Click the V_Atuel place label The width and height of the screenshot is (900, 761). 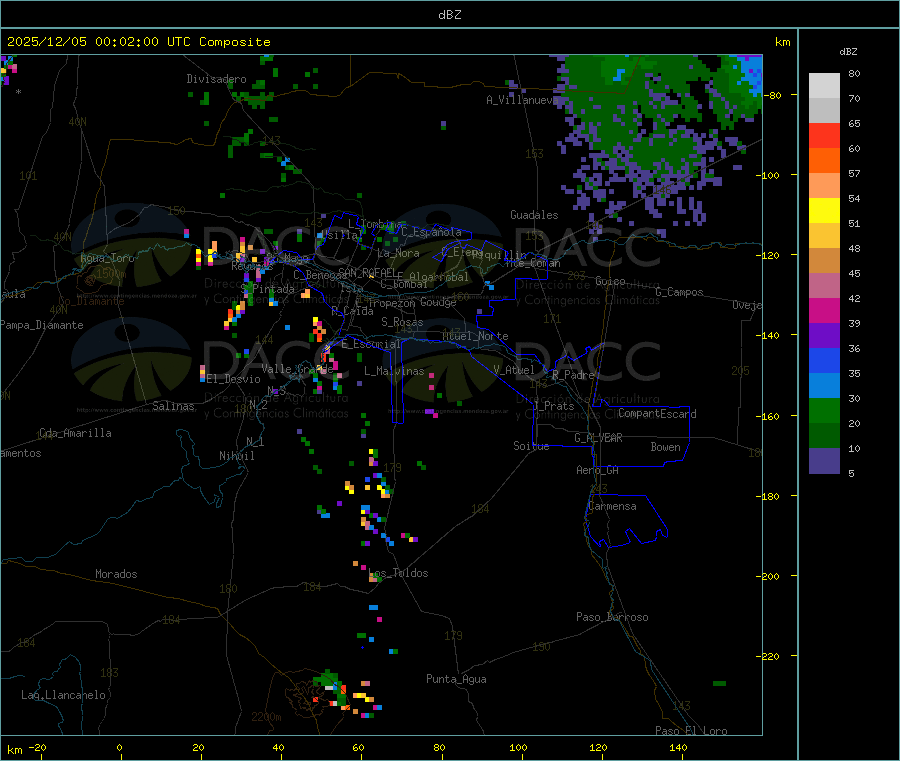(x=514, y=370)
